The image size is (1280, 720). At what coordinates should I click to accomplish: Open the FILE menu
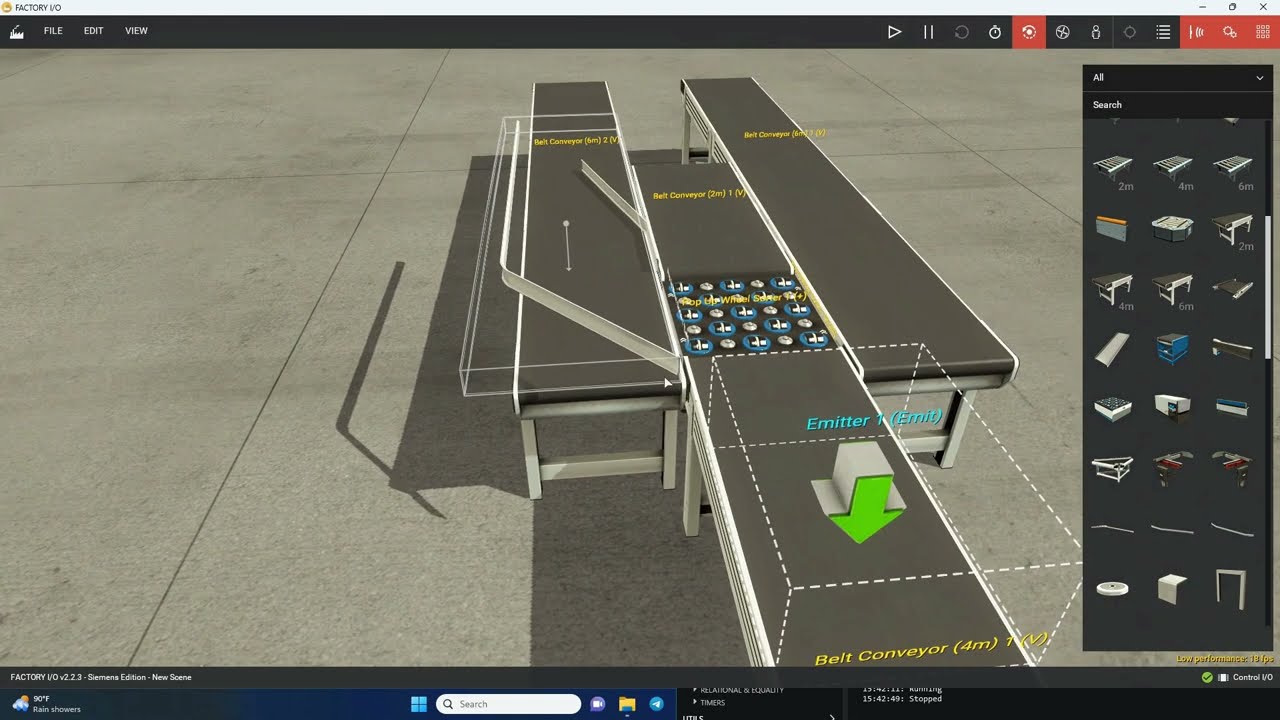(x=53, y=31)
